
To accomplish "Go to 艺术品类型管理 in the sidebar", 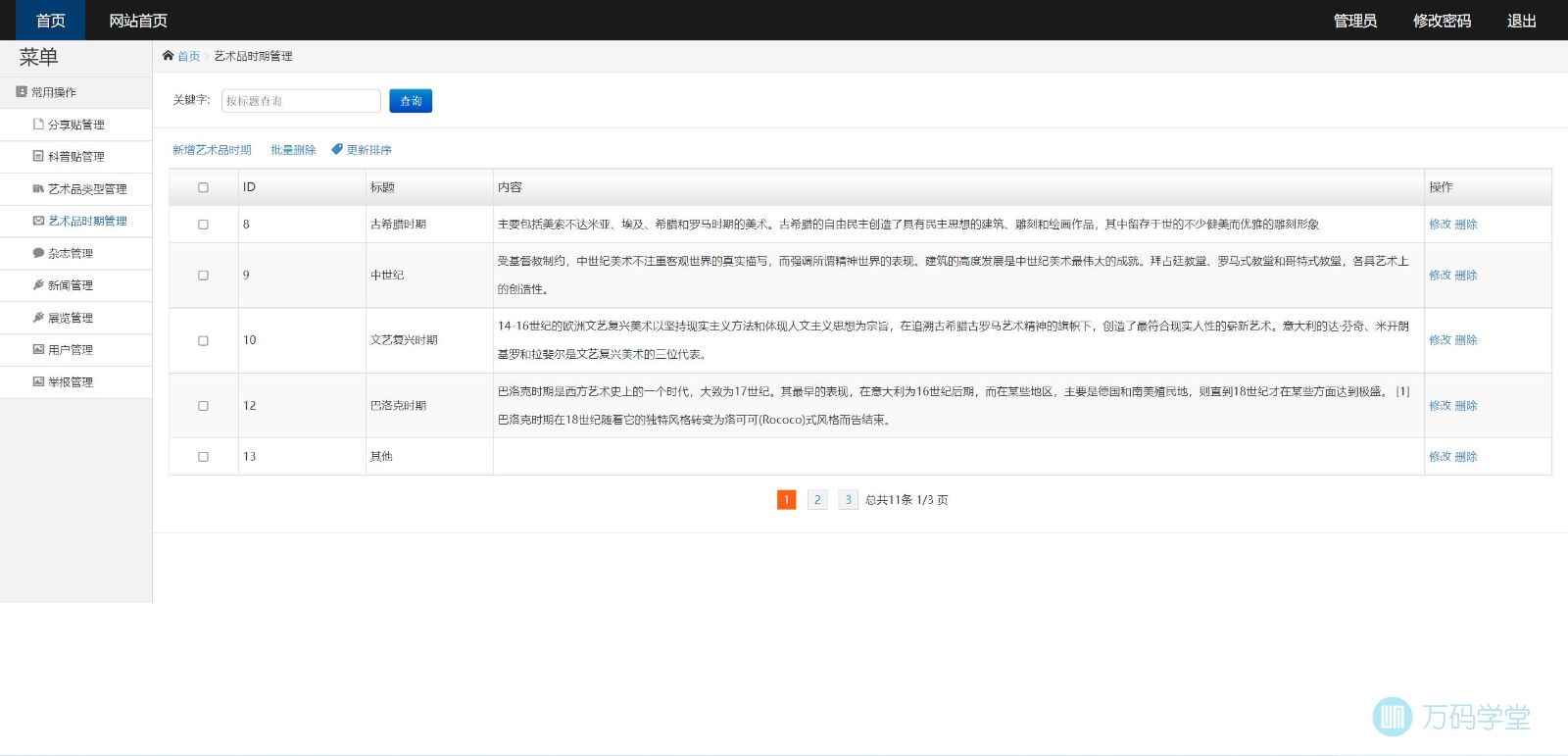I will pos(75,188).
